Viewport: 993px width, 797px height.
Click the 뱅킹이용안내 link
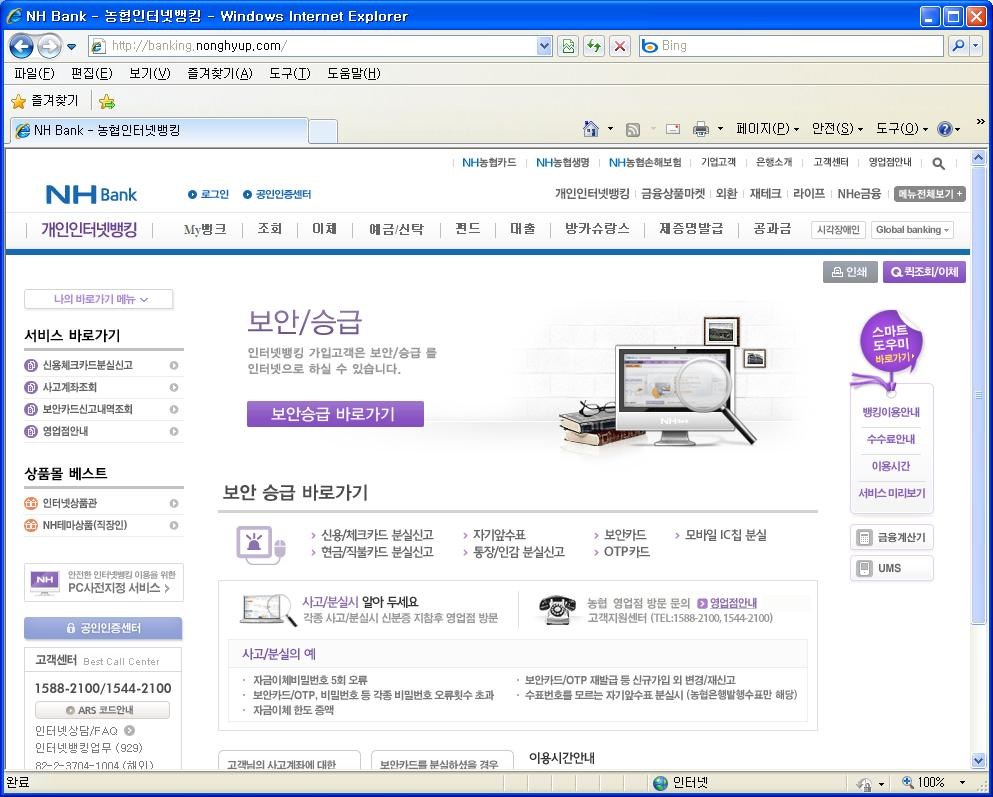pos(891,412)
